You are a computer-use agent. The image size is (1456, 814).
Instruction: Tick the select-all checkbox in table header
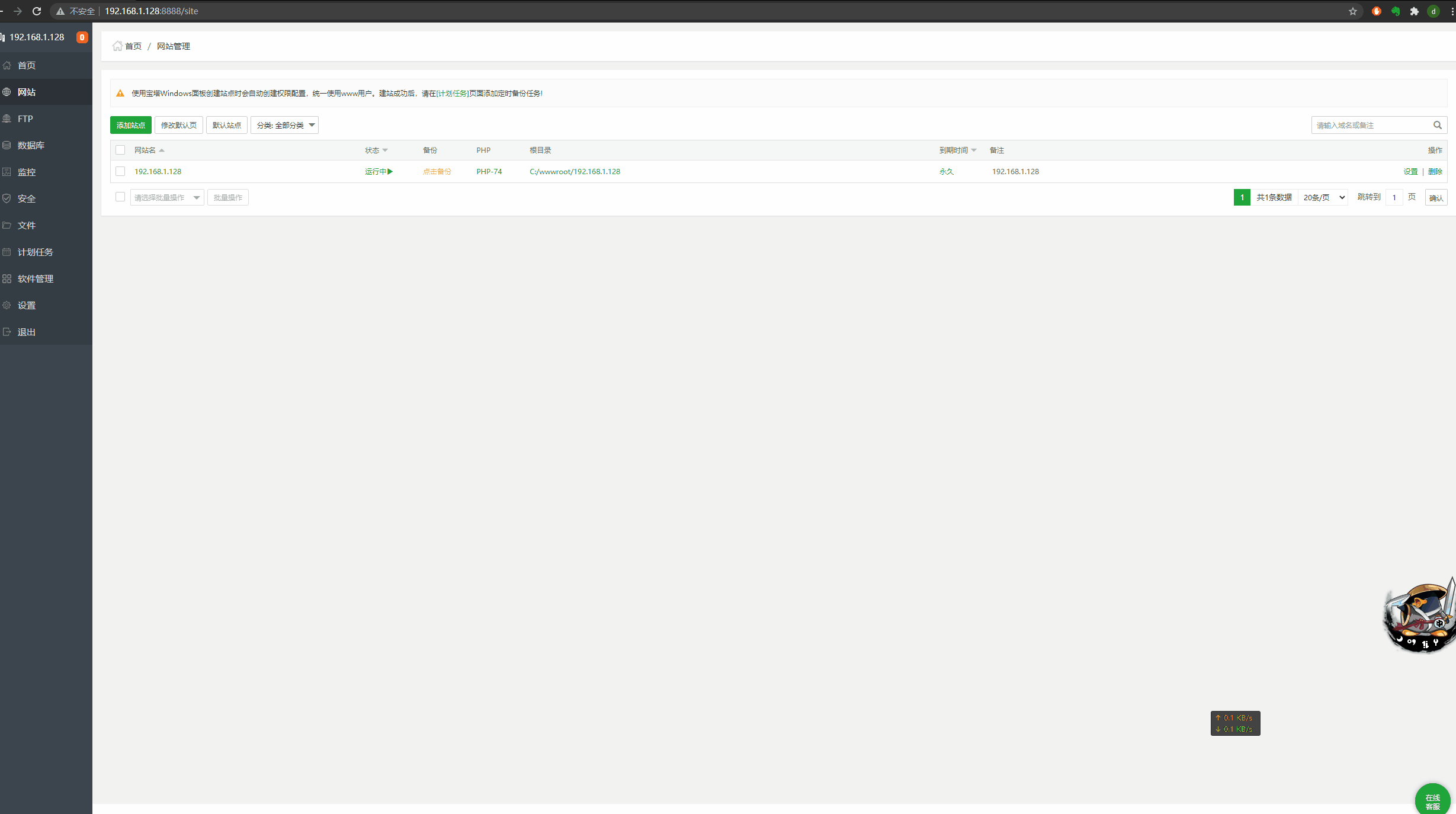tap(120, 150)
